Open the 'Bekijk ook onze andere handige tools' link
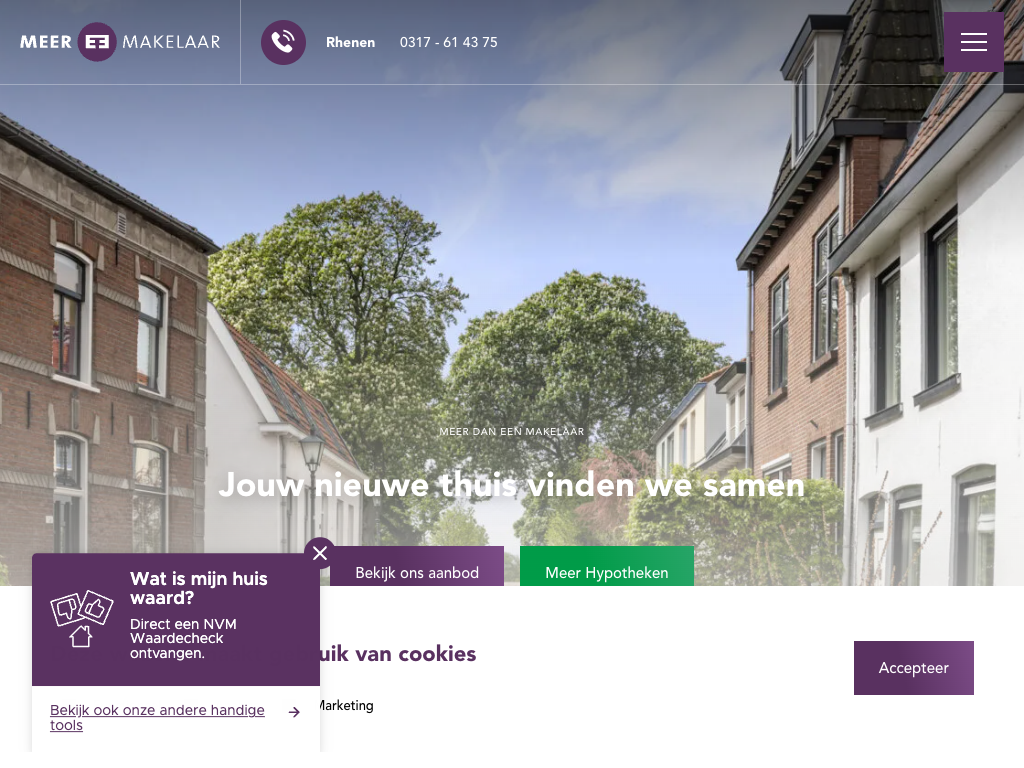This screenshot has height=768, width=1024. point(157,717)
